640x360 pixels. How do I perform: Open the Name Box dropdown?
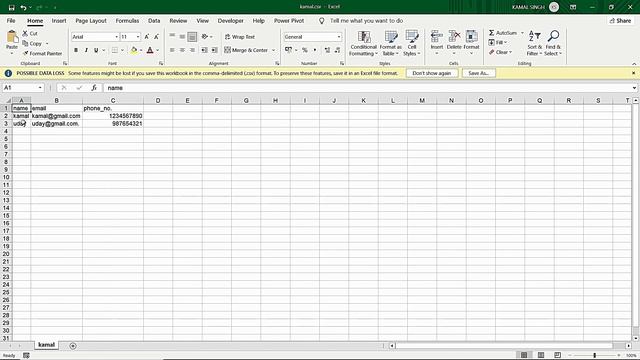(40, 88)
